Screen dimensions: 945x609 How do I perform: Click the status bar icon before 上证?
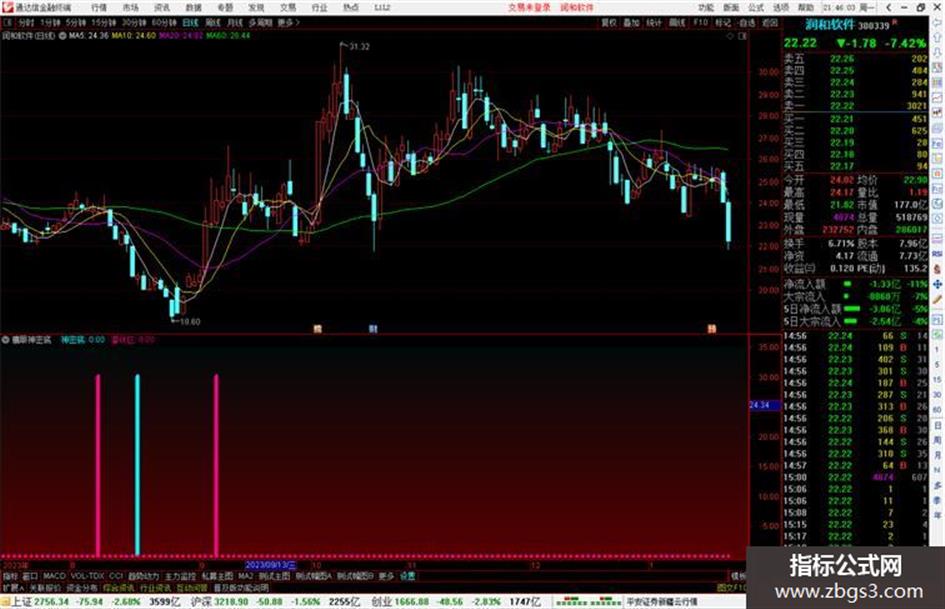[5, 602]
